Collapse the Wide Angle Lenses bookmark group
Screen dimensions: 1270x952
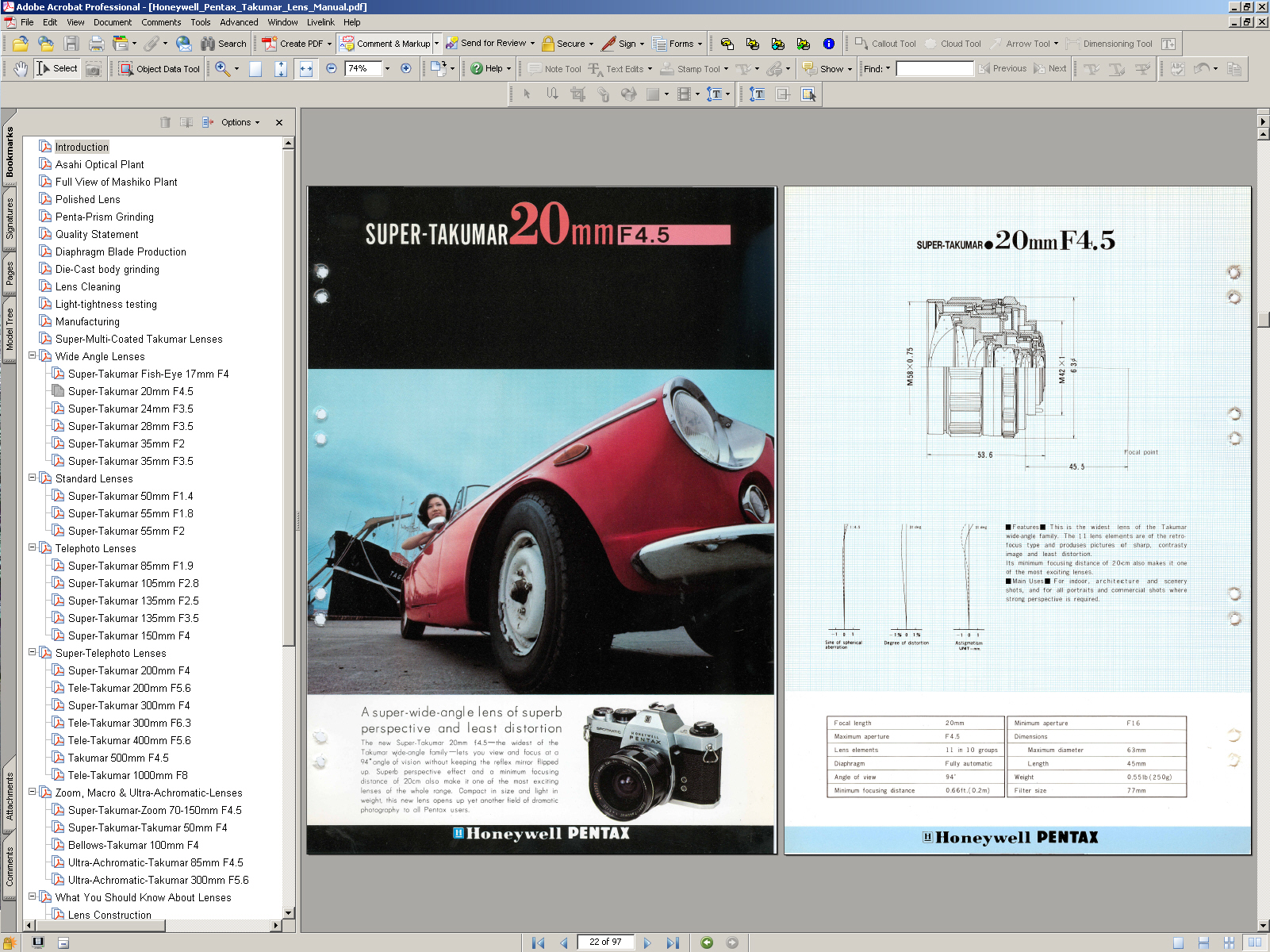tap(33, 355)
